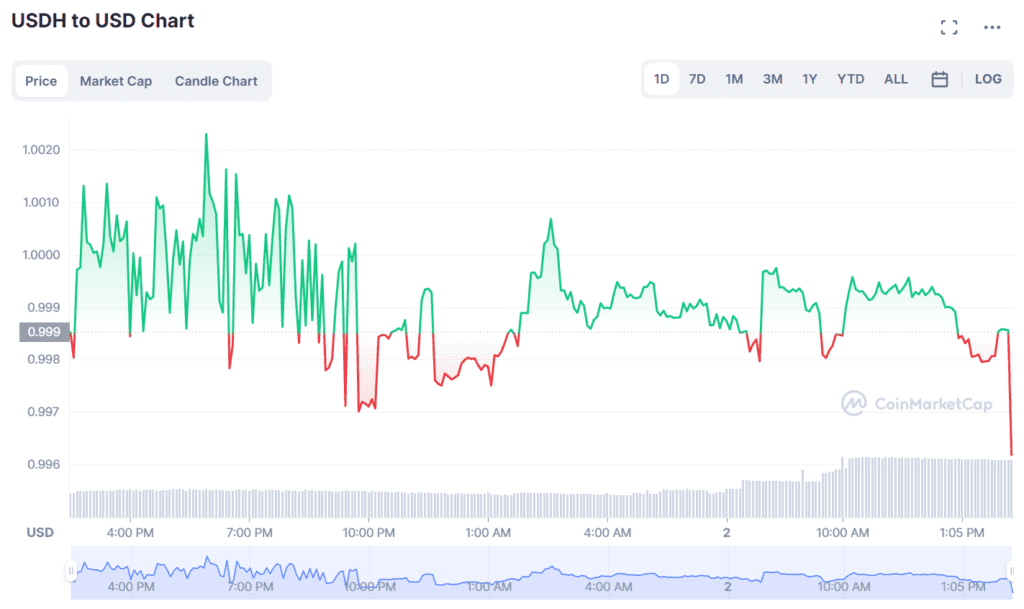Image resolution: width=1024 pixels, height=609 pixels.
Task: Toggle the LOG scale option
Action: 987,79
